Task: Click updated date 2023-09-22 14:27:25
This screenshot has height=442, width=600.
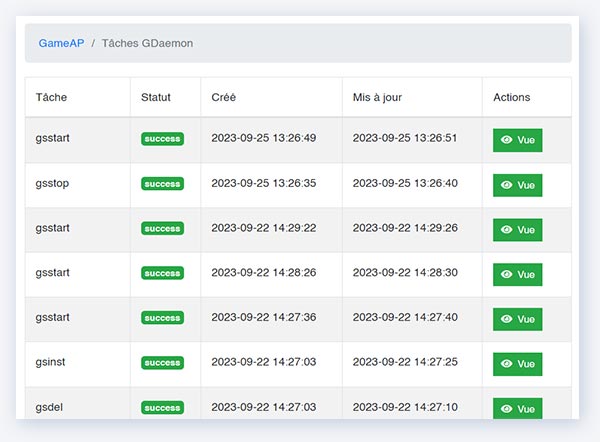Action: 405,362
